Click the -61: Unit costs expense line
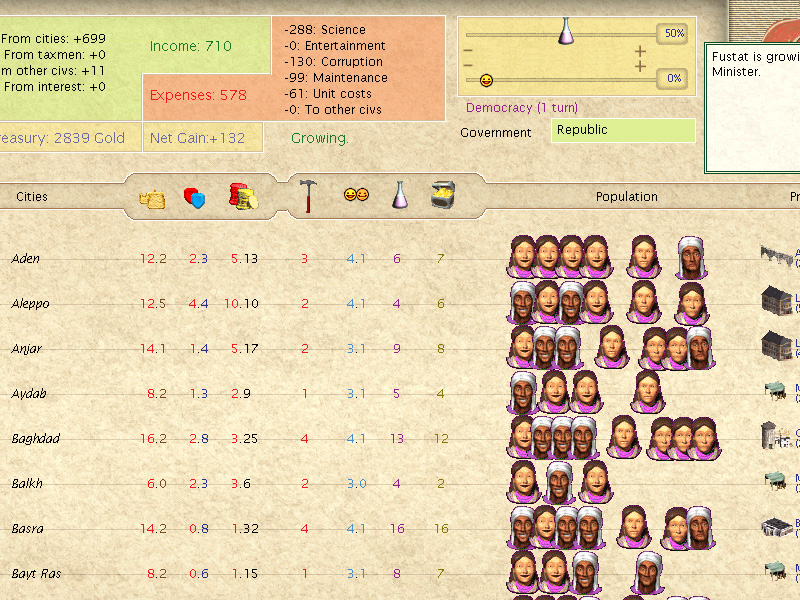 point(328,94)
